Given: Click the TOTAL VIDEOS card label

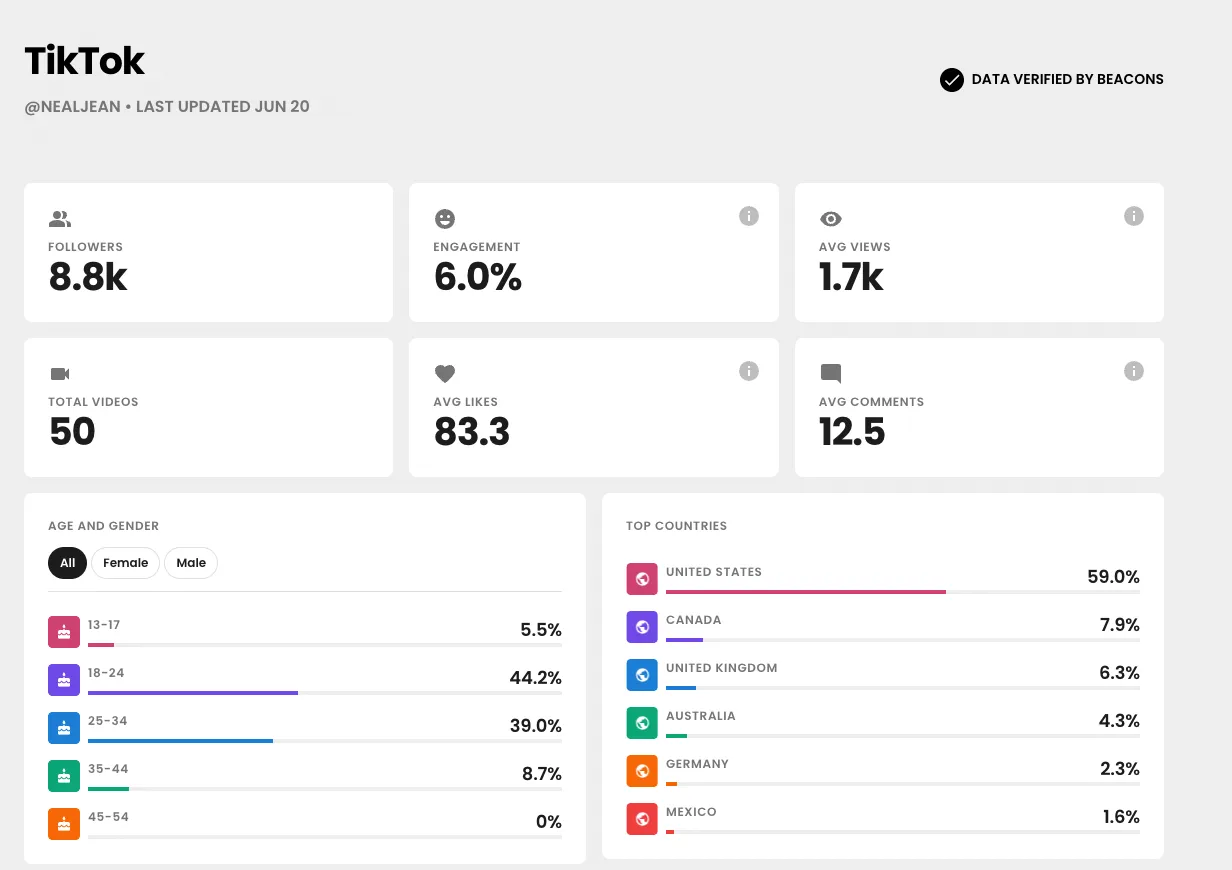Looking at the screenshot, I should pyautogui.click(x=94, y=402).
